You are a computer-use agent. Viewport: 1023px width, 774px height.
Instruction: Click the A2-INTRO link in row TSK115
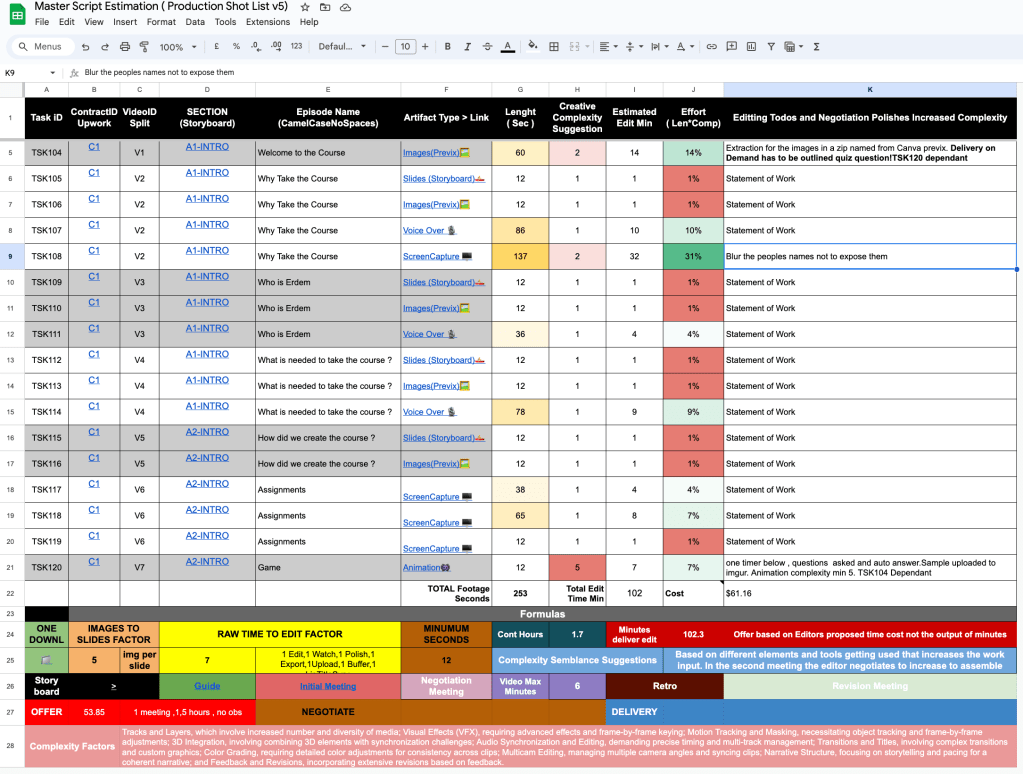point(207,432)
